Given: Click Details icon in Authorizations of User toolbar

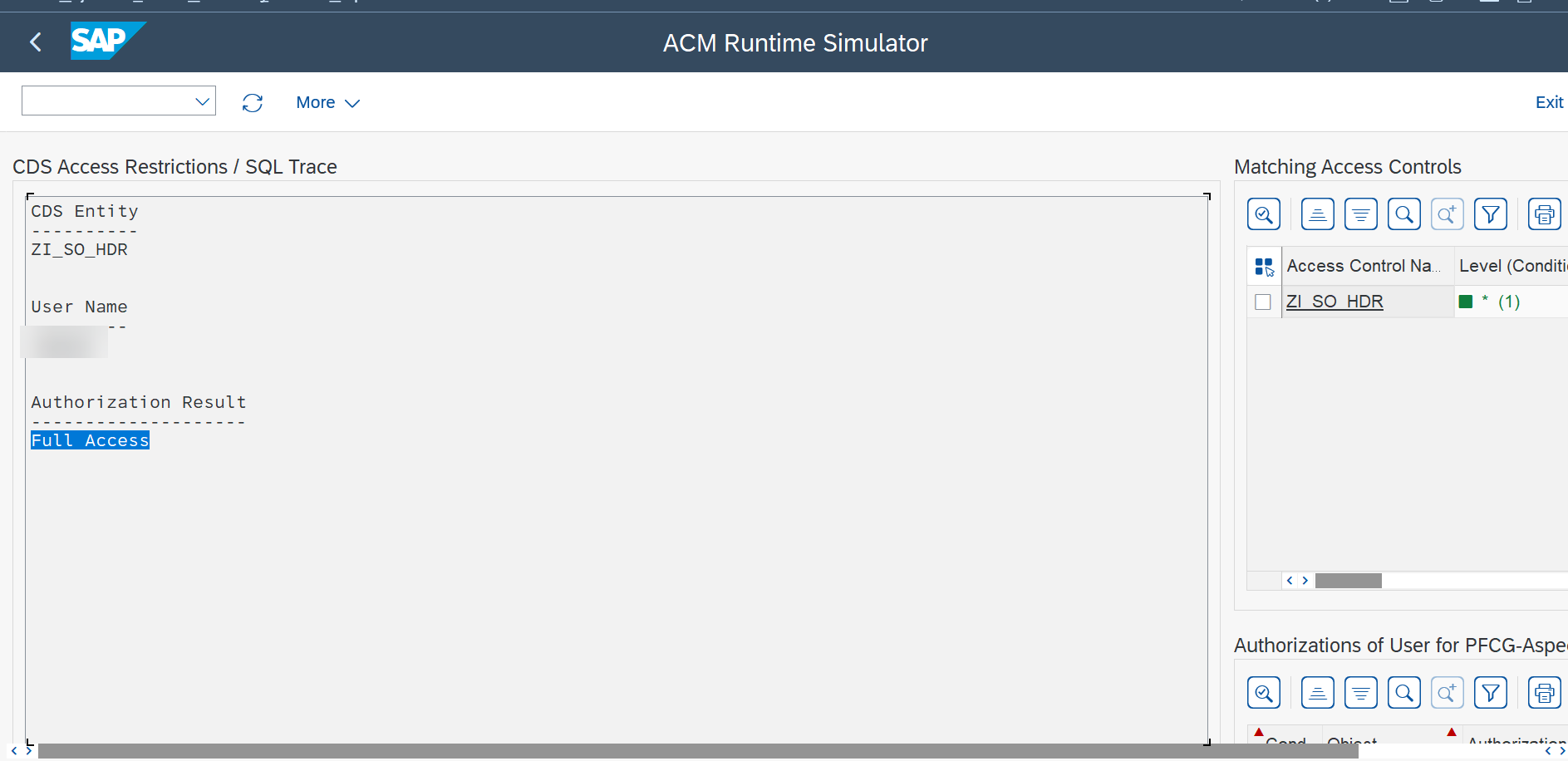Looking at the screenshot, I should click(1264, 693).
